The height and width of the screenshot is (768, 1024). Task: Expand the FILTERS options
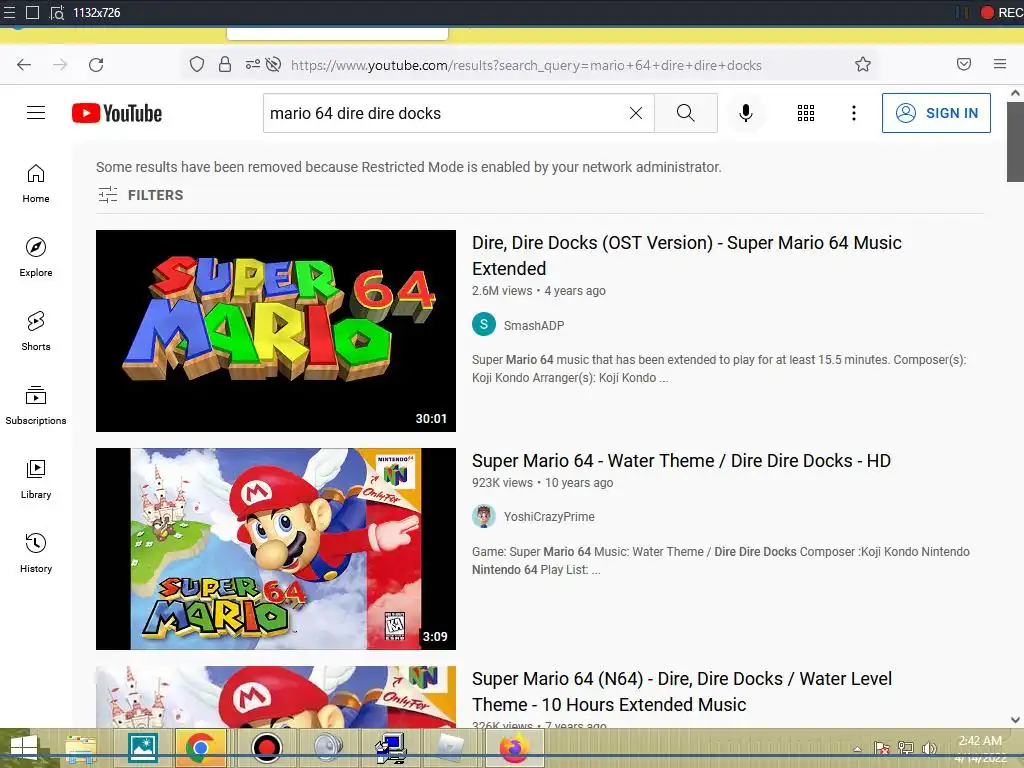[140, 195]
